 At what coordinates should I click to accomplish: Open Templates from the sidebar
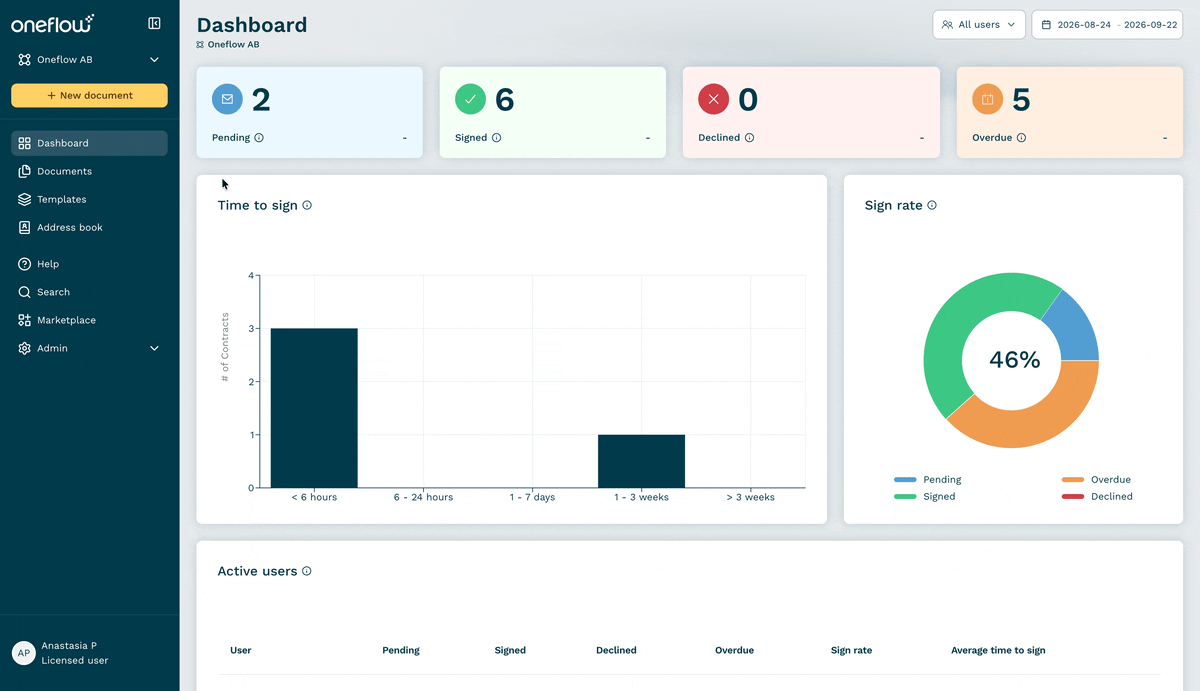point(89,199)
